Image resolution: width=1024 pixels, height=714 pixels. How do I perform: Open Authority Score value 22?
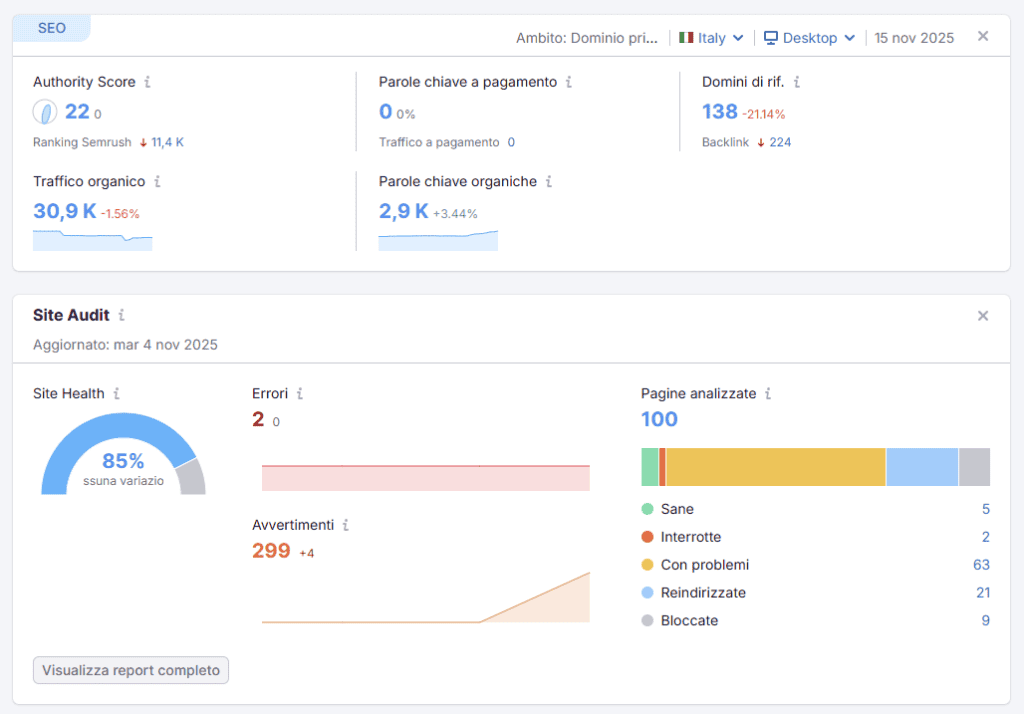coord(77,112)
